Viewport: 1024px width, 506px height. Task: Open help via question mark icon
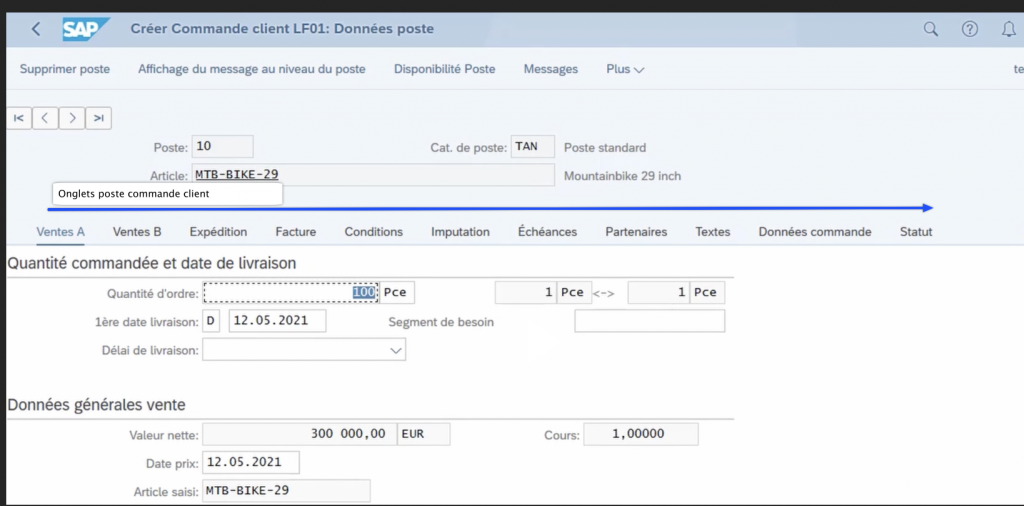point(970,29)
